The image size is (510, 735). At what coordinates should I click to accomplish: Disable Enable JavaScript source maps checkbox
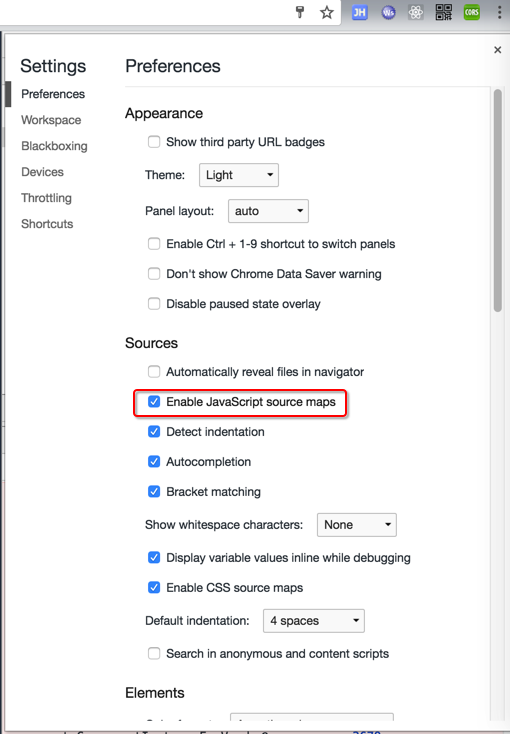[x=154, y=402]
